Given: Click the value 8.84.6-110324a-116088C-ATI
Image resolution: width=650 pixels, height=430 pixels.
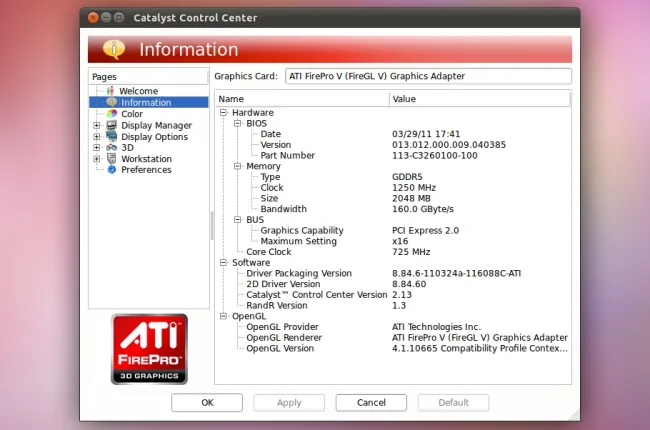Looking at the screenshot, I should click(x=456, y=273).
